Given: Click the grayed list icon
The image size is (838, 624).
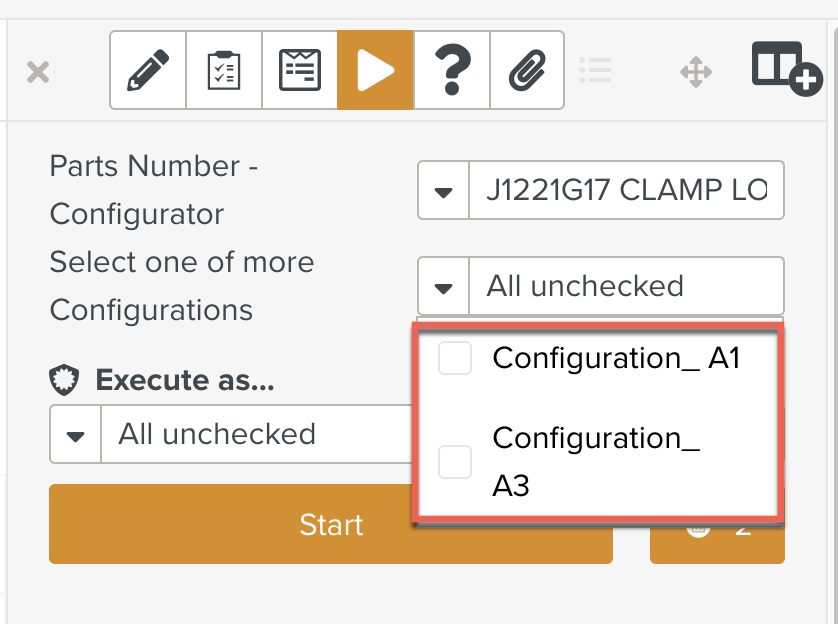Looking at the screenshot, I should 595,70.
